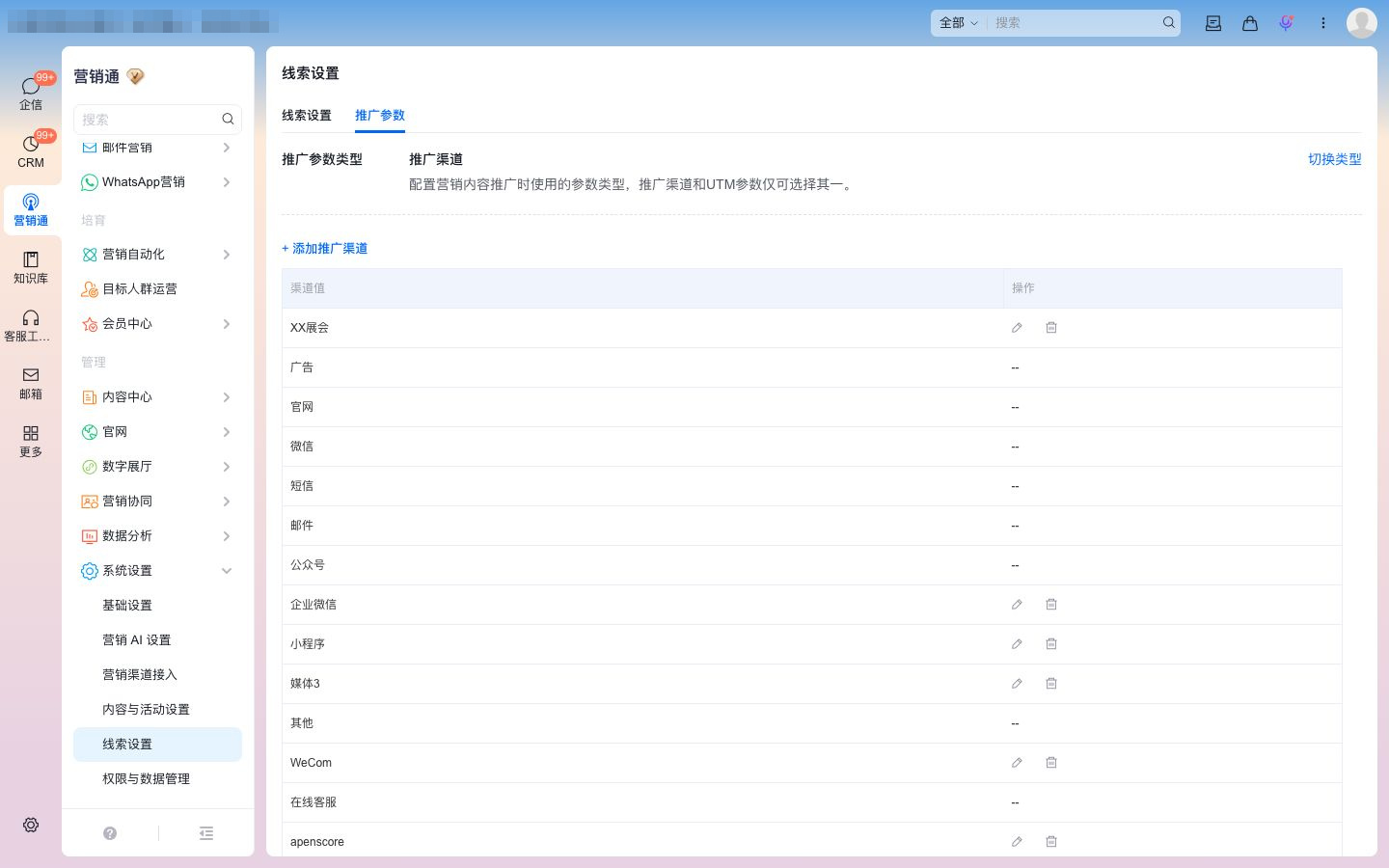The image size is (1389, 868).
Task: Edit the 企业微信 channel
Action: (1017, 605)
